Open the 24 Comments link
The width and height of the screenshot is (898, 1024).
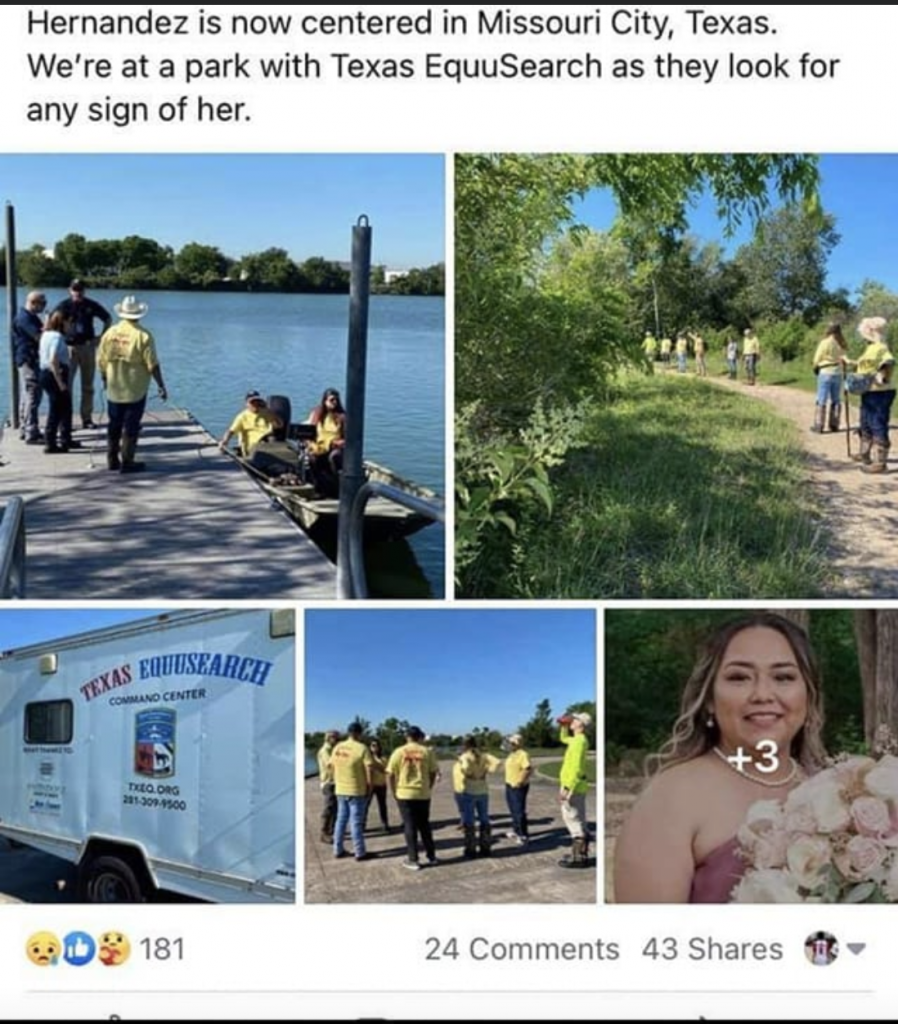pyautogui.click(x=522, y=949)
